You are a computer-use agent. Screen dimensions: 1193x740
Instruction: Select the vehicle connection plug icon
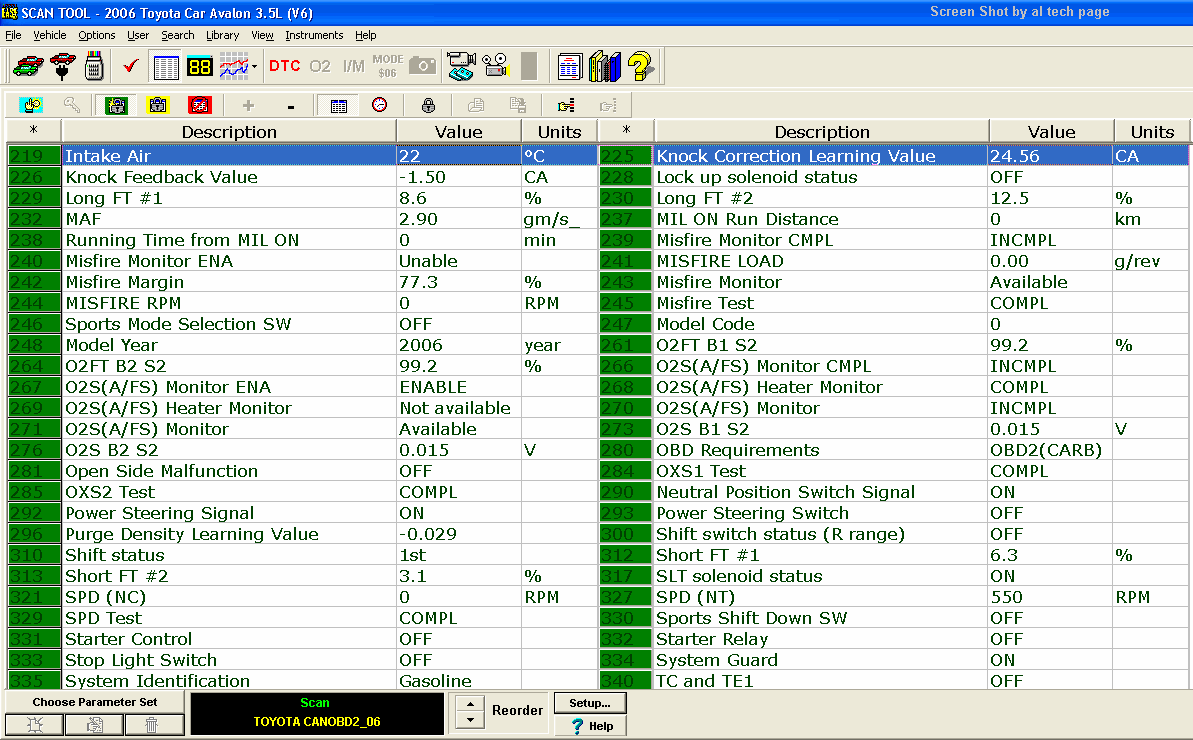[x=63, y=66]
